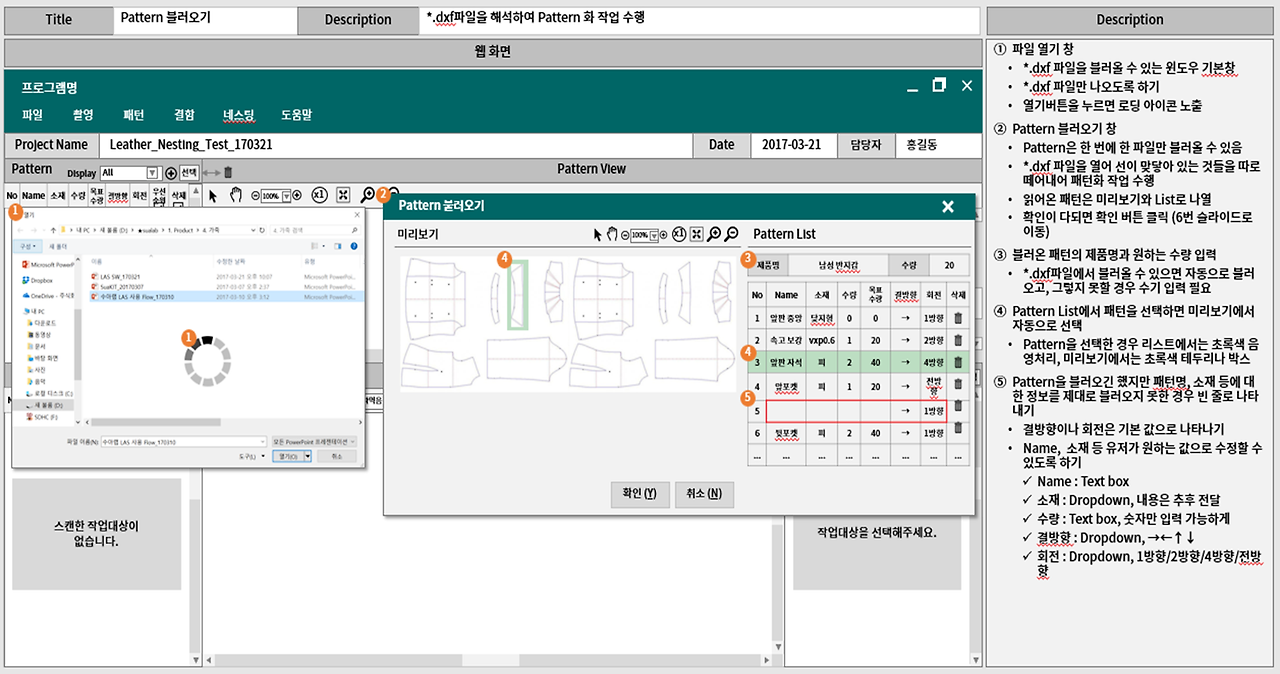Screen dimensions: 1280x674
Task: Click the 새 폴더 button in file dialog
Action: coord(58,246)
